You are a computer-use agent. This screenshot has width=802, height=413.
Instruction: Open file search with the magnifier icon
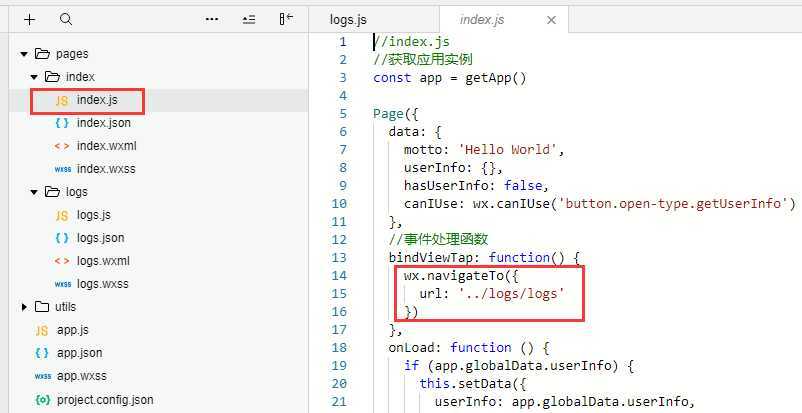point(66,19)
